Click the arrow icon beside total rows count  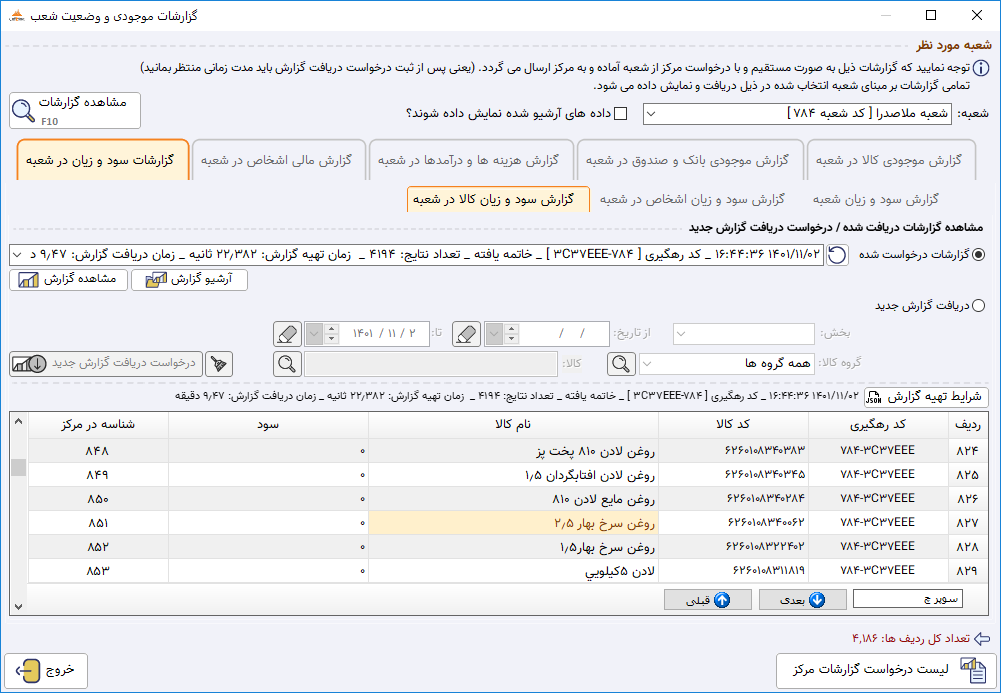tap(982, 638)
